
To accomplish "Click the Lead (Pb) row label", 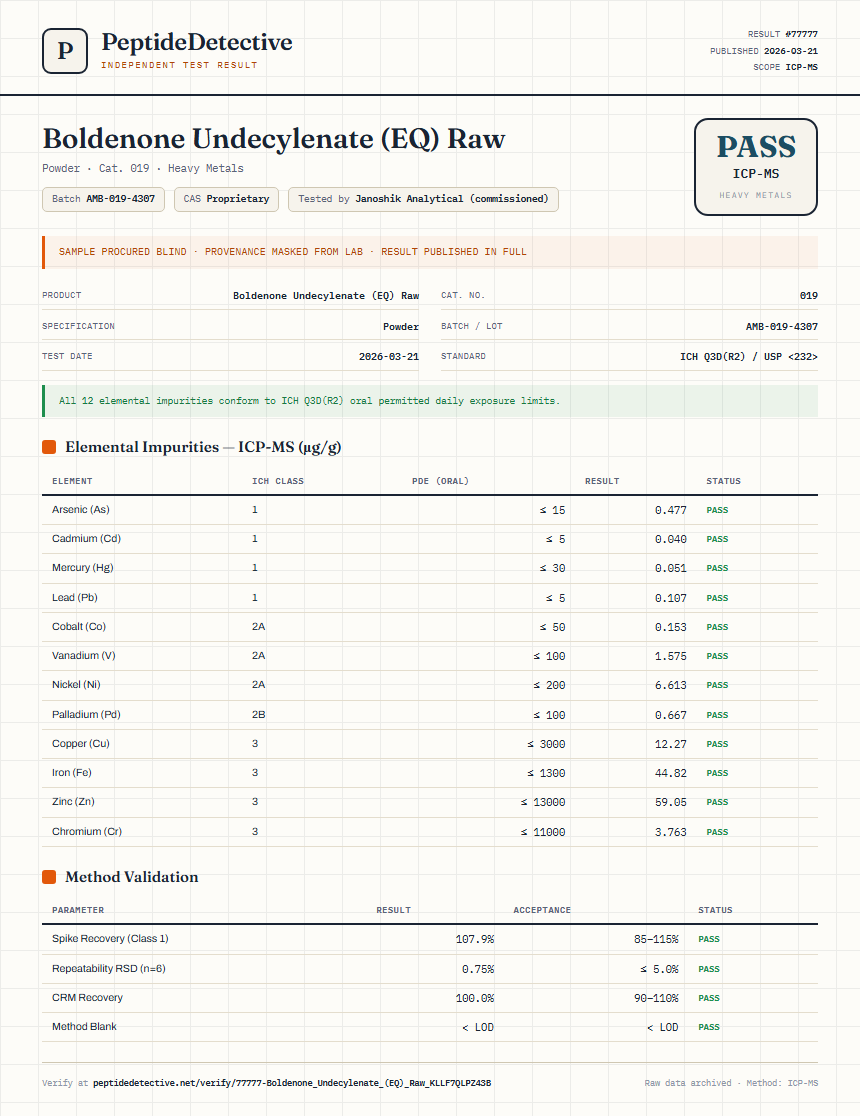I will pyautogui.click(x=75, y=598).
